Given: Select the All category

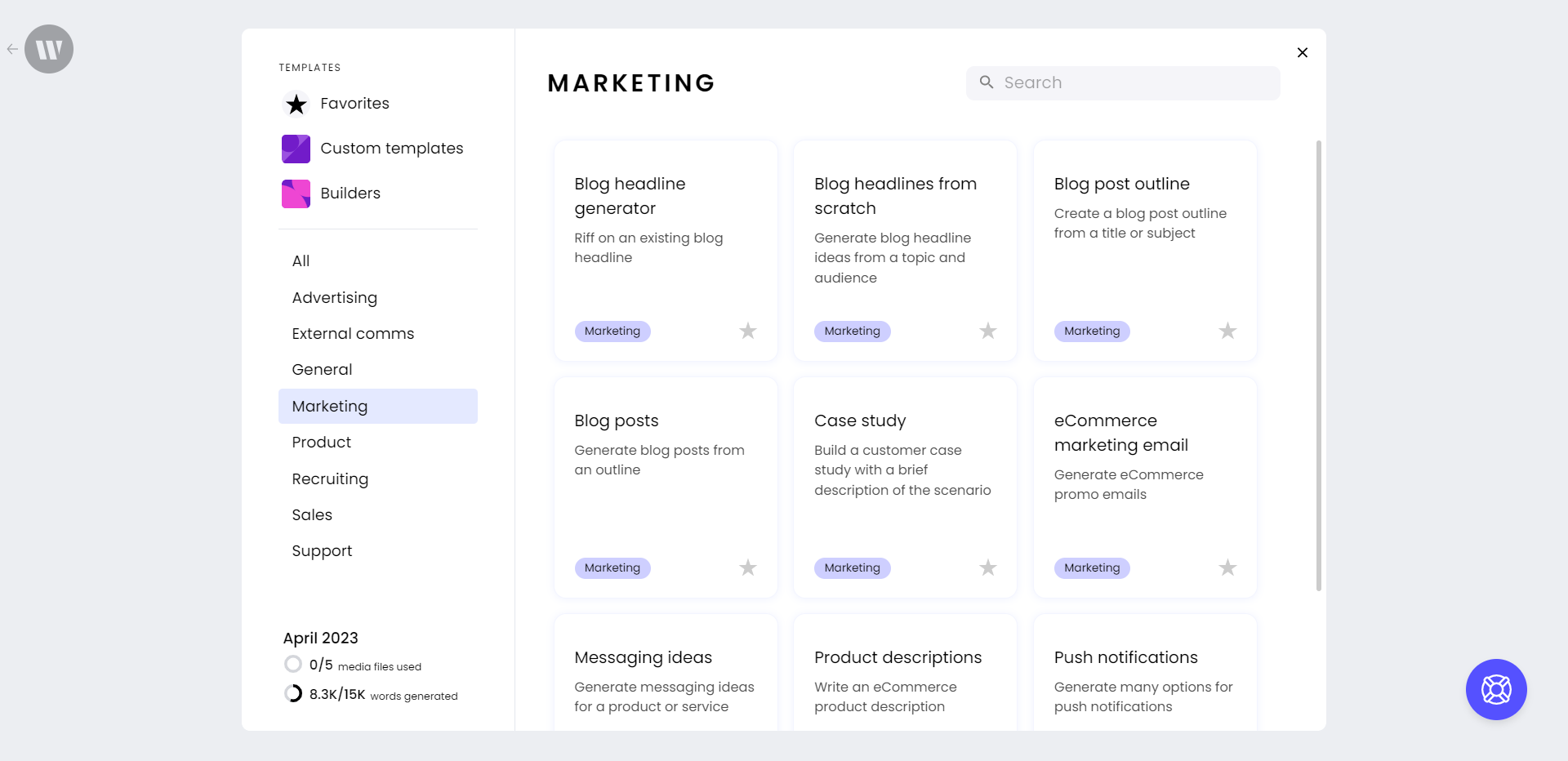Looking at the screenshot, I should click(x=378, y=261).
